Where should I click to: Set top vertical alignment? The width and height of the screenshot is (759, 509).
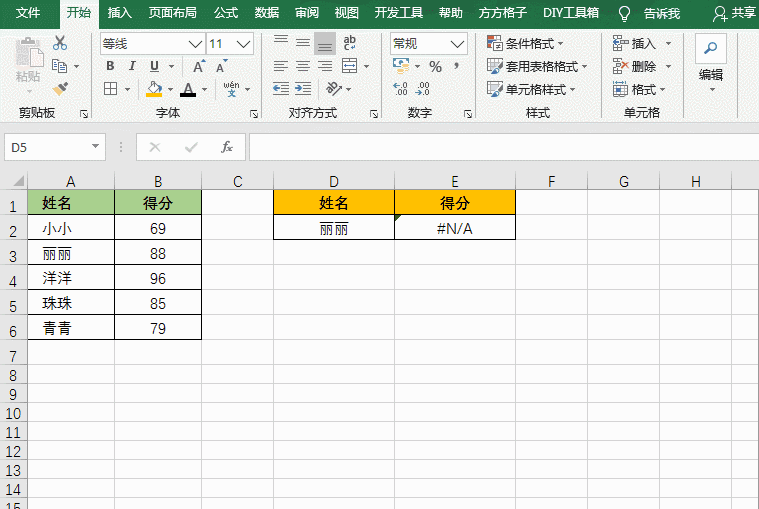pos(281,41)
